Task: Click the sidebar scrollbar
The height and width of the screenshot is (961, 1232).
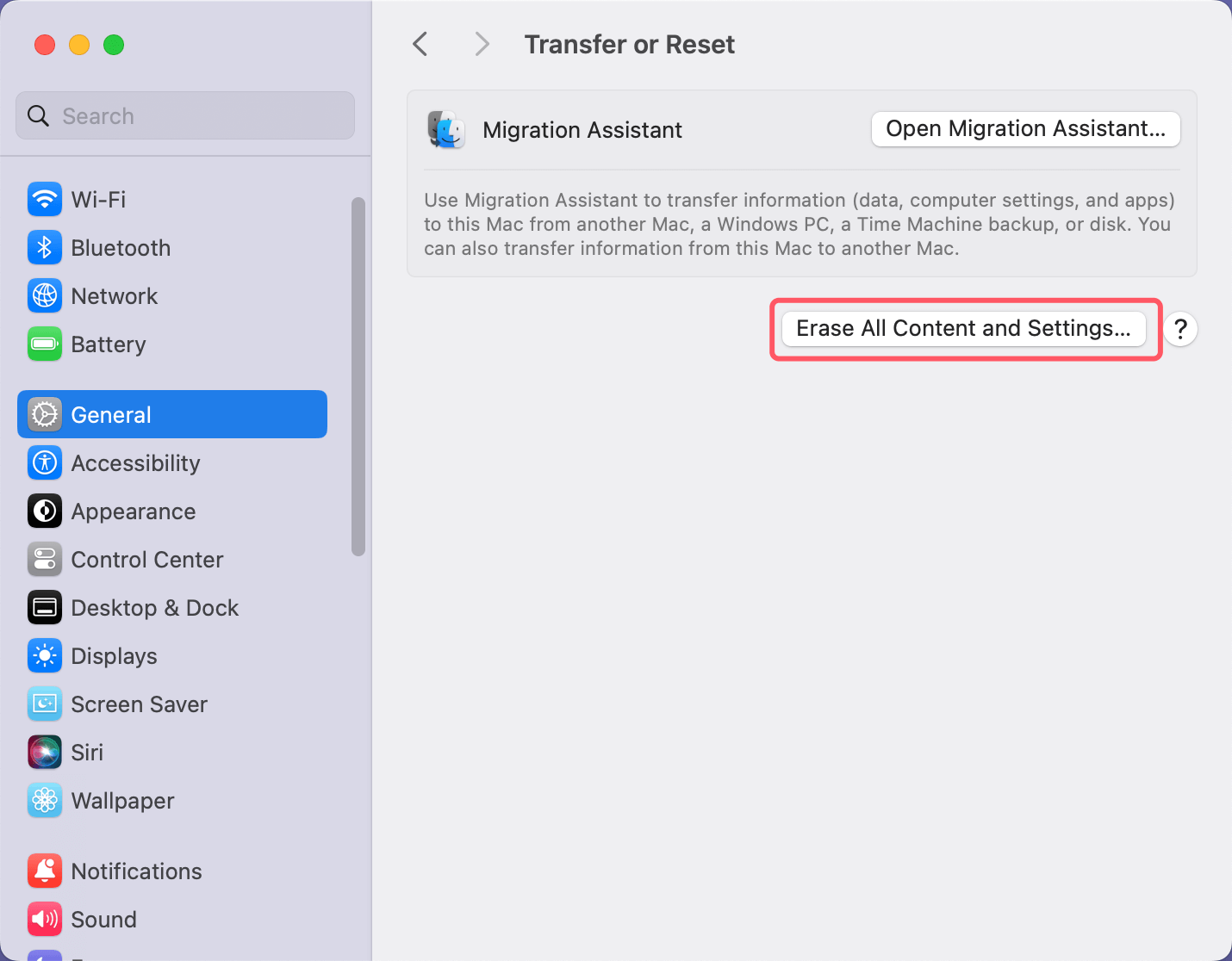Action: point(358,375)
